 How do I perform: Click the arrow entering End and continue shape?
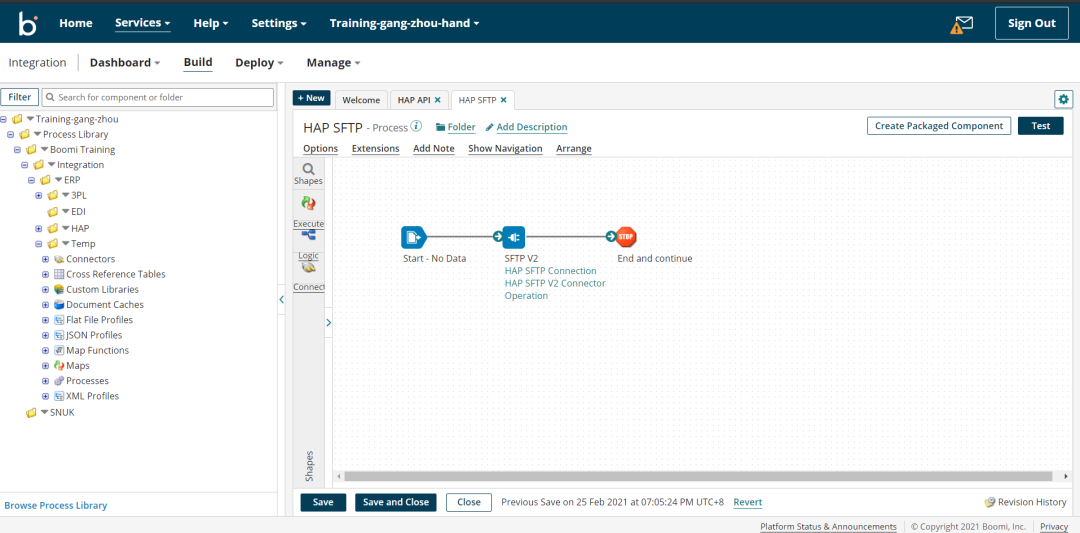click(611, 237)
